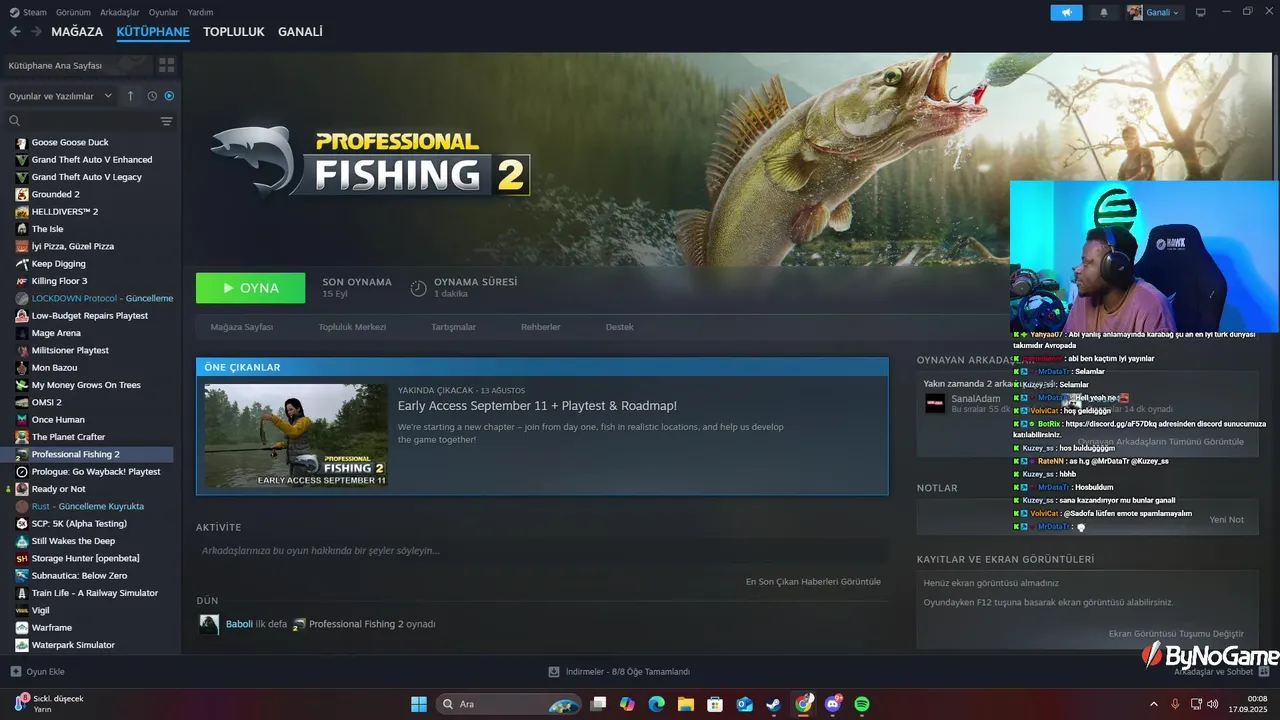Open Task View on the taskbar

click(x=598, y=704)
